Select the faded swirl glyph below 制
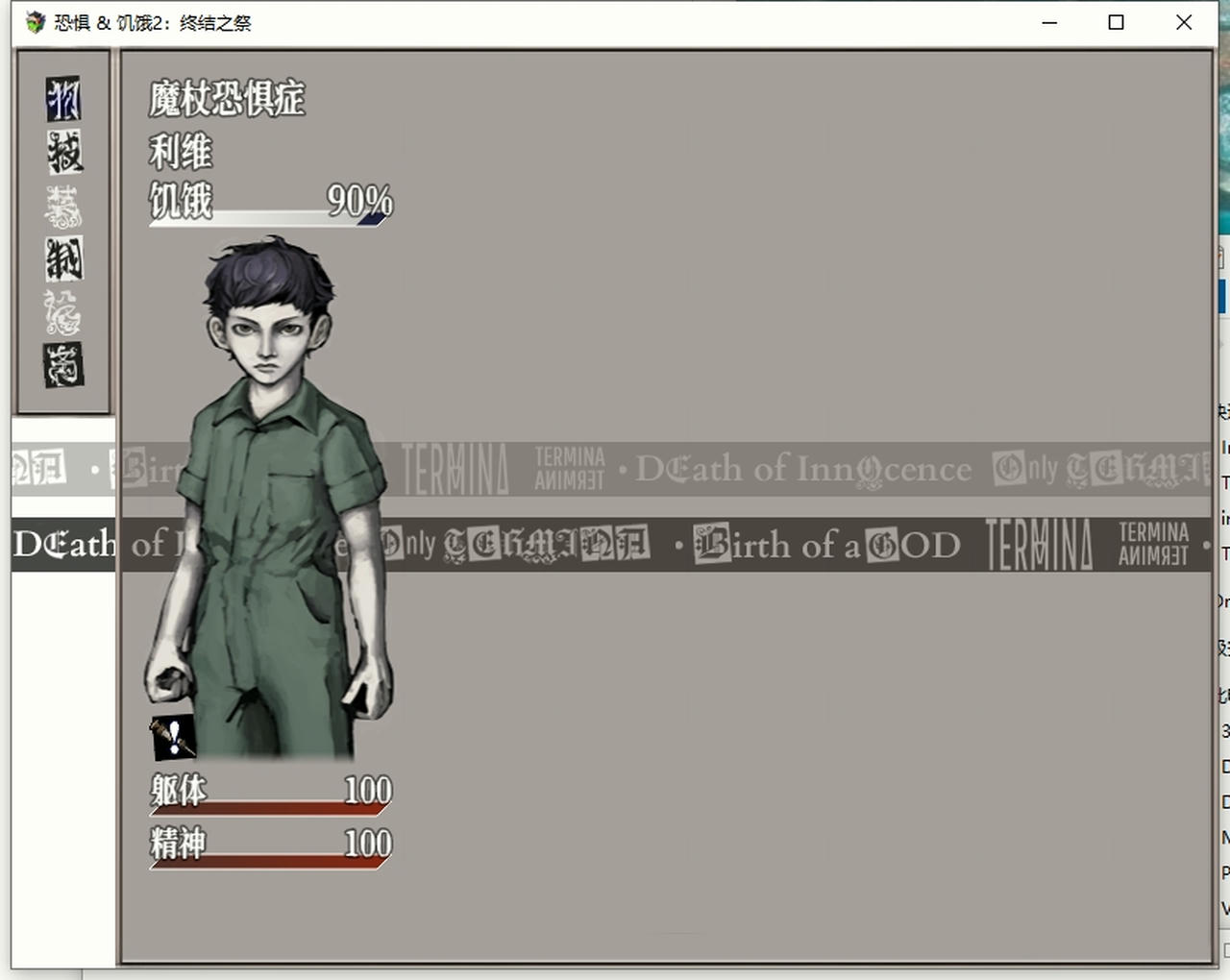 [63, 312]
